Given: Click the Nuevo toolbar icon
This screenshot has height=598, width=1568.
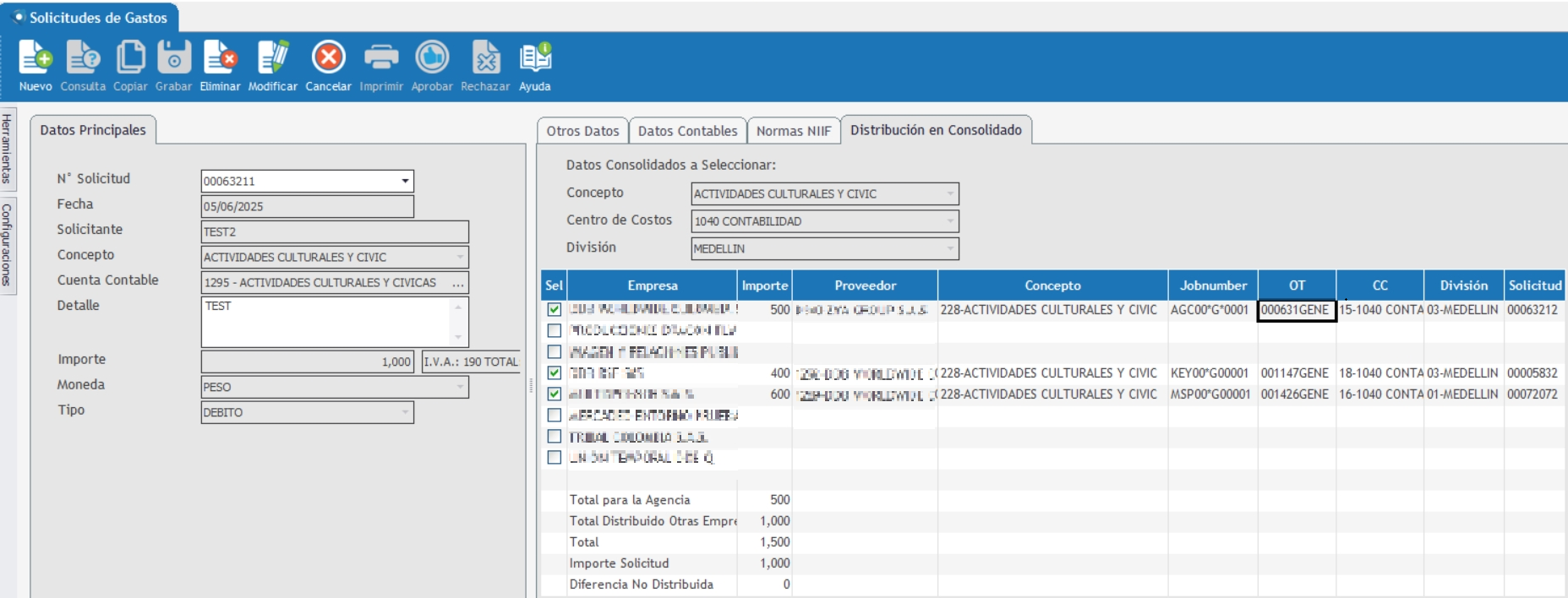Looking at the screenshot, I should [x=36, y=58].
